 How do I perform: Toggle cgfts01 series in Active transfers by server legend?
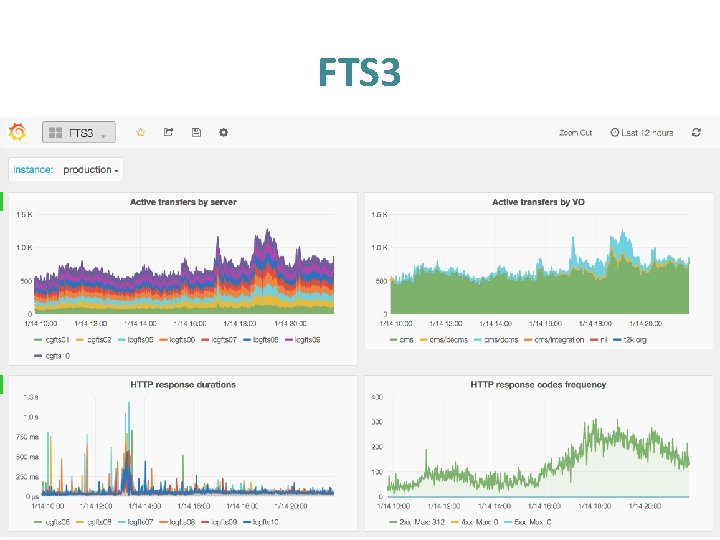click(52, 340)
